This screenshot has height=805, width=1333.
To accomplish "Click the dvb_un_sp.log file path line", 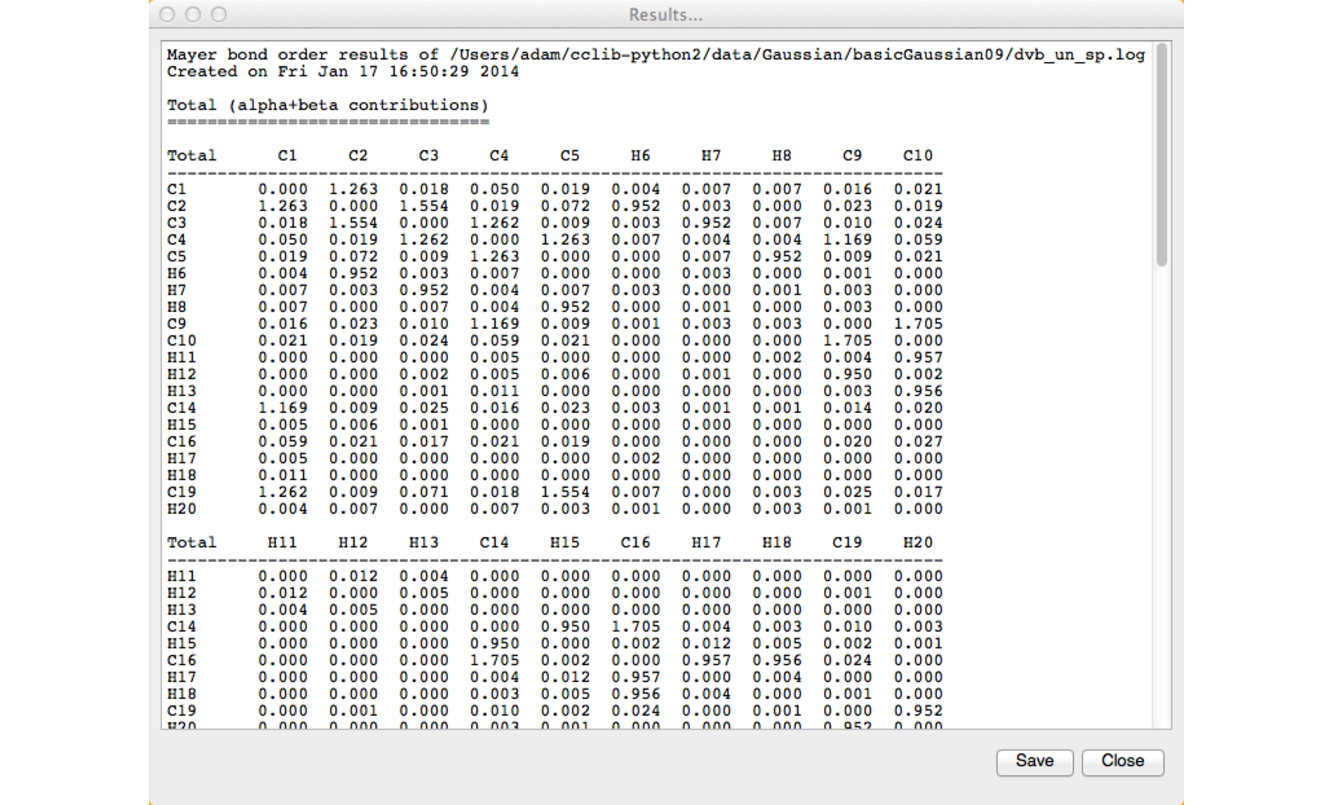I will [655, 55].
